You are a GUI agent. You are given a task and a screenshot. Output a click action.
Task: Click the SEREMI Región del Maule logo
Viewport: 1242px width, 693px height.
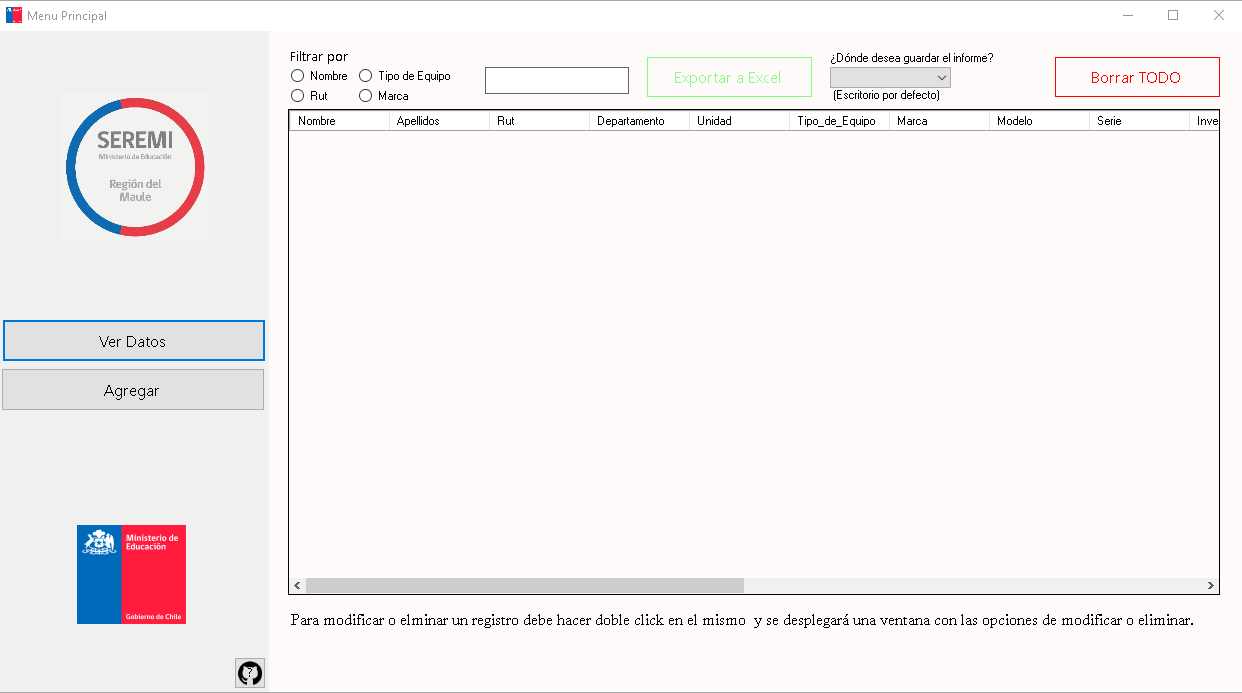coord(135,166)
